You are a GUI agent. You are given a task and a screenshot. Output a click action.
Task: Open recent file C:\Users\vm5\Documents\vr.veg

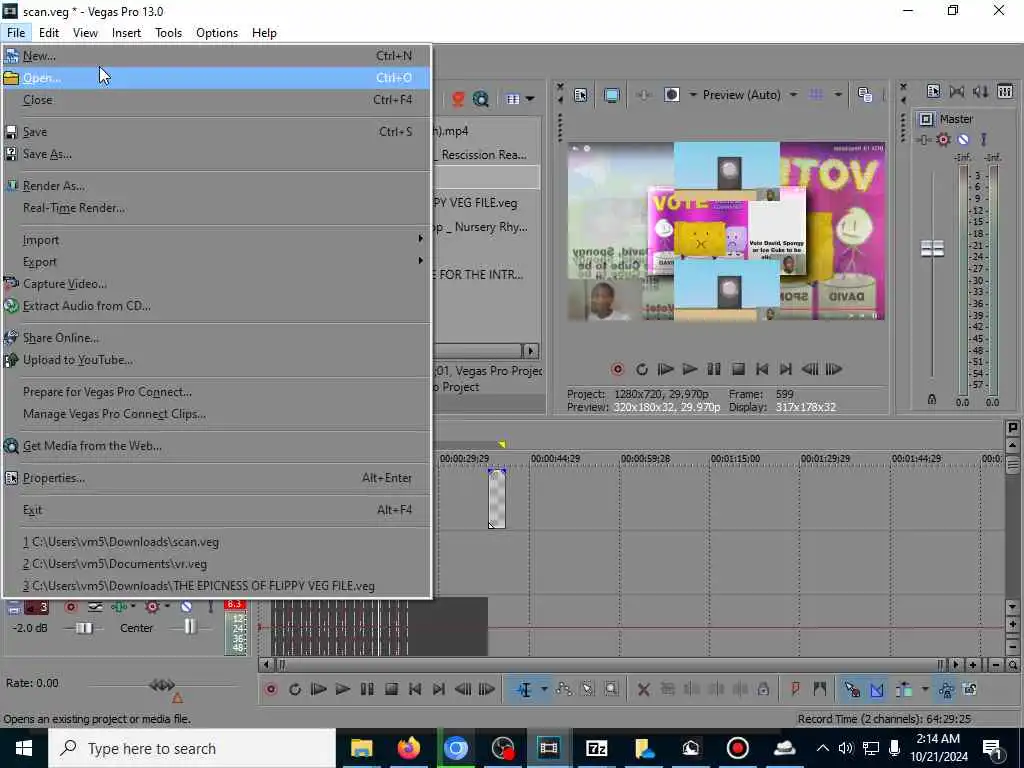click(x=216, y=564)
